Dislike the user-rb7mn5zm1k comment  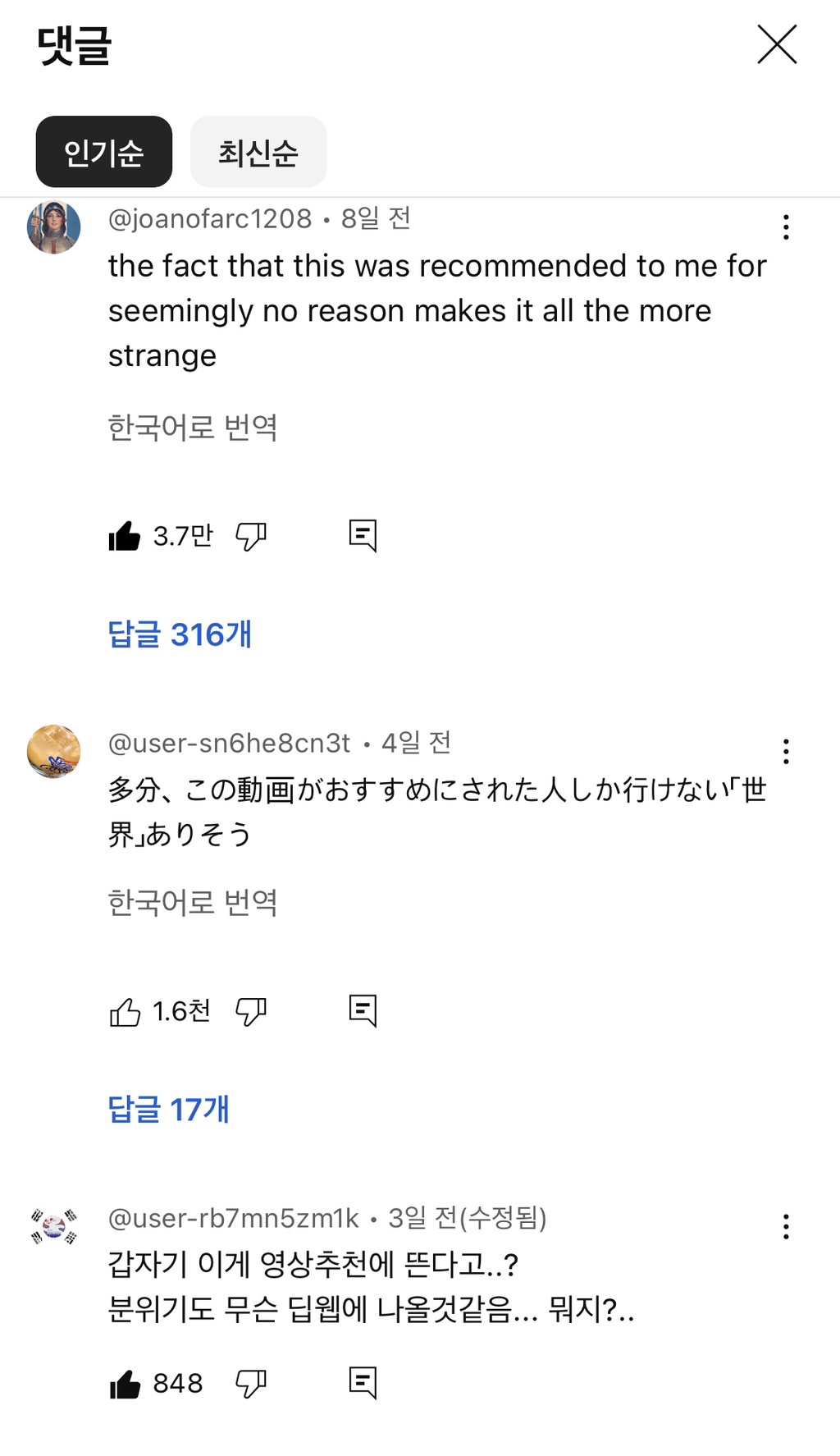pos(251,1384)
